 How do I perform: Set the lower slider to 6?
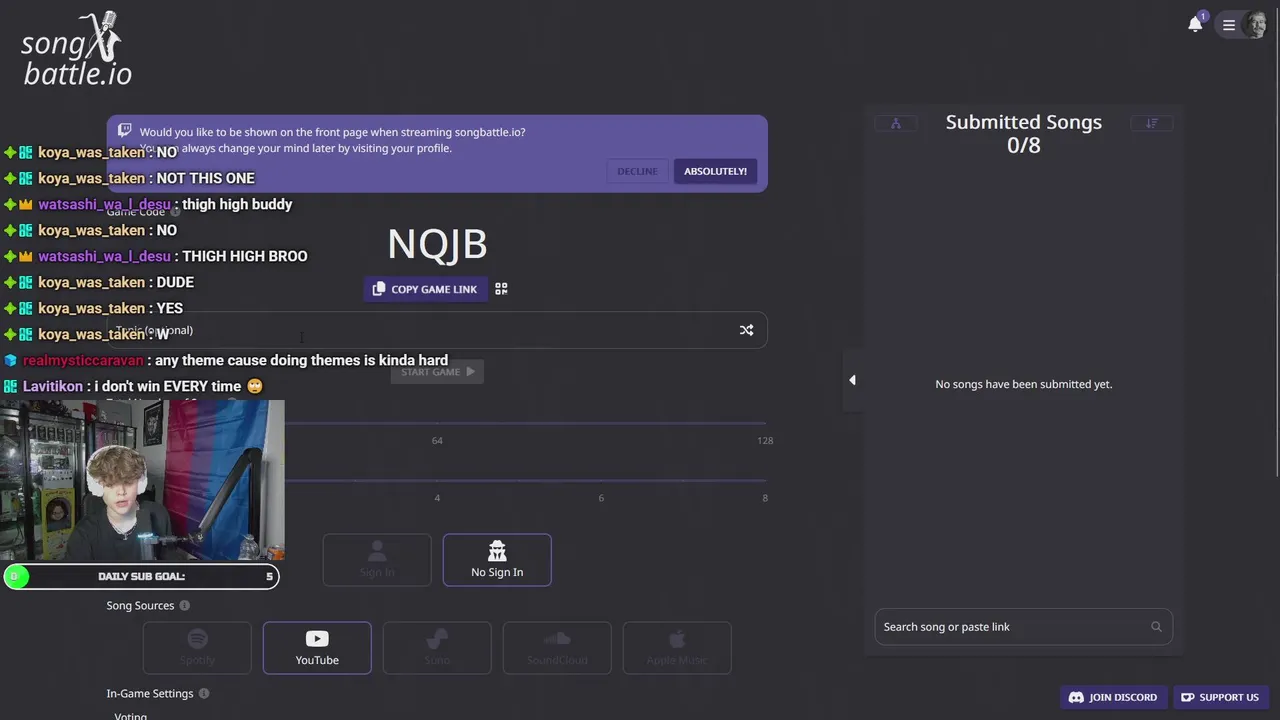pos(601,482)
